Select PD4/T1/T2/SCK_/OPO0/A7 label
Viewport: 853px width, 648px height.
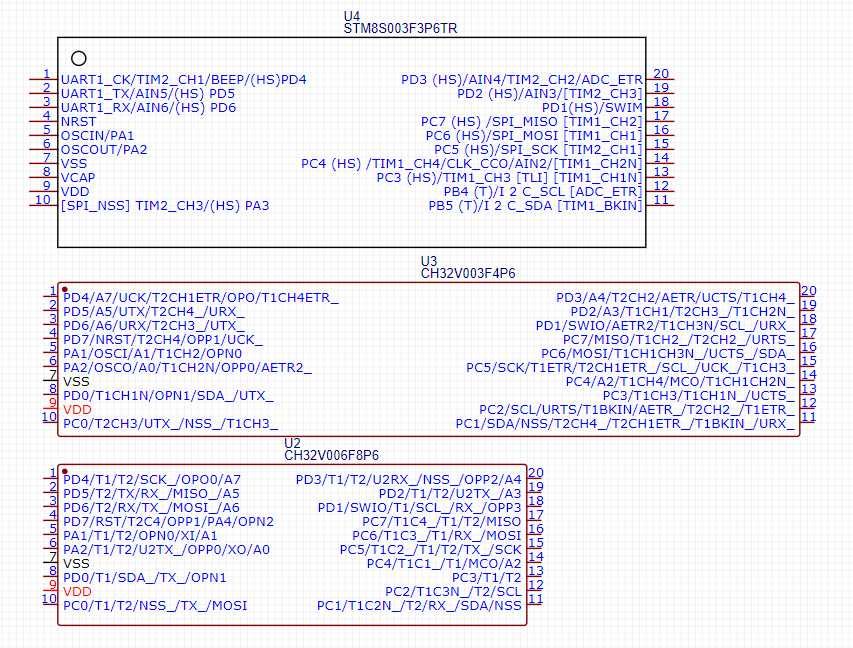click(152, 480)
